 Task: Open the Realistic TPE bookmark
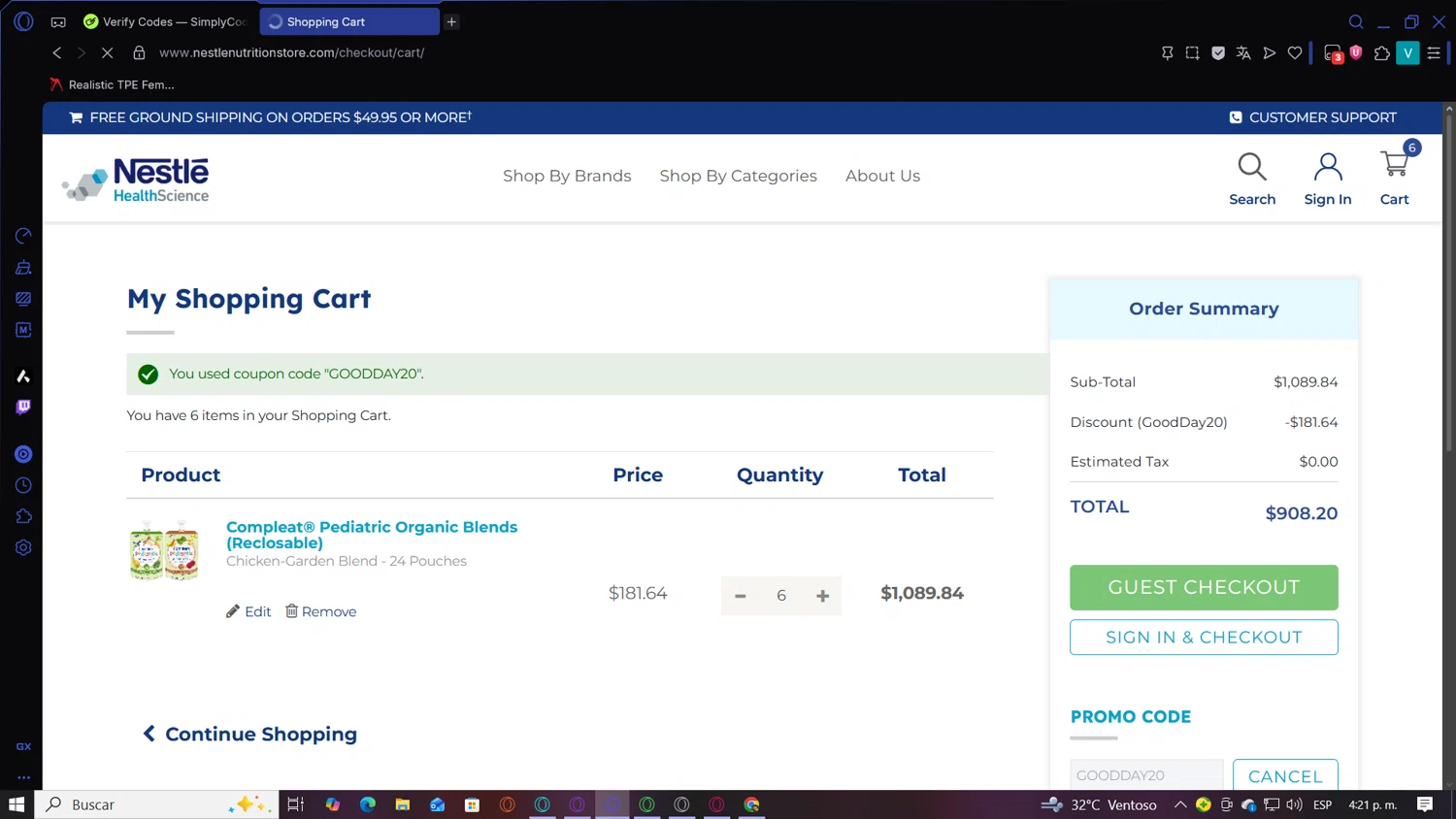(112, 84)
